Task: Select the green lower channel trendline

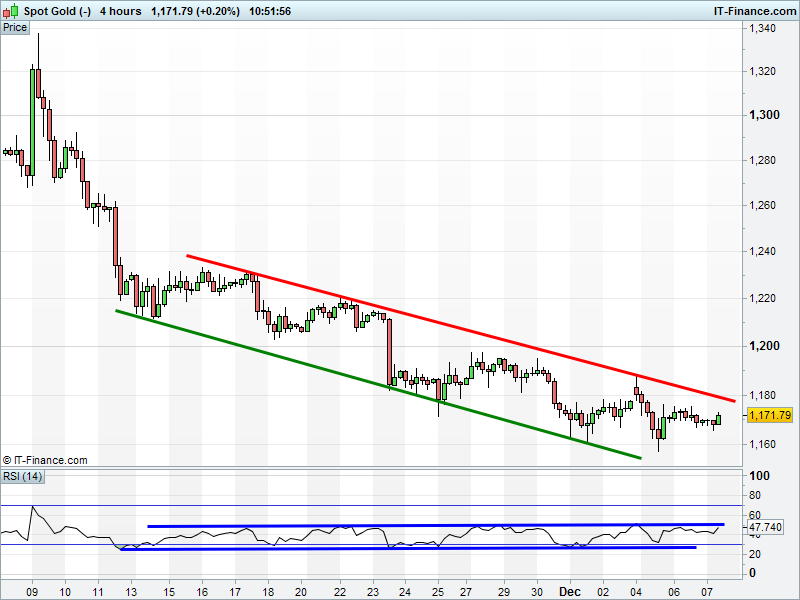Action: coord(378,384)
